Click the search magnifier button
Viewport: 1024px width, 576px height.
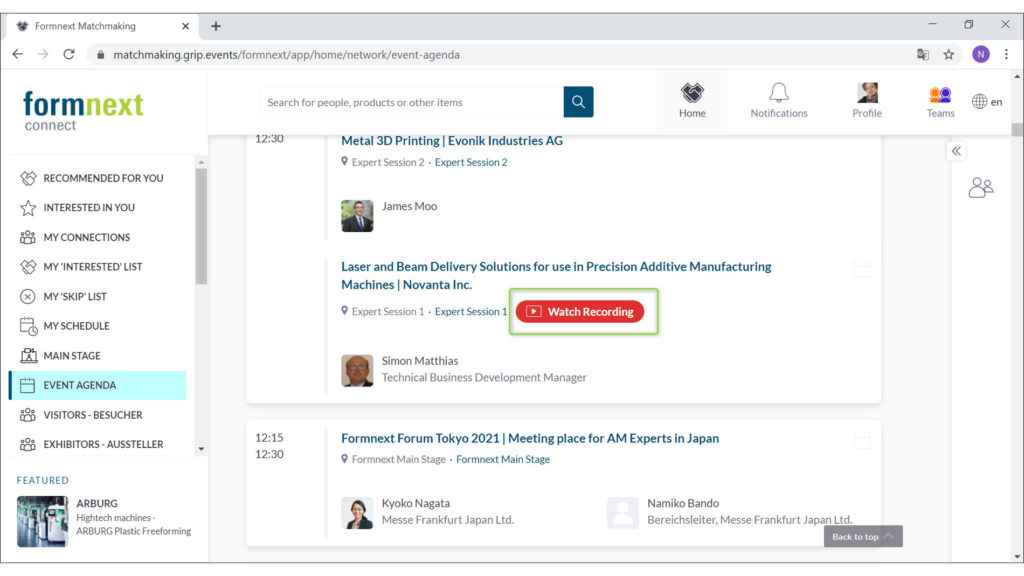[x=578, y=102]
